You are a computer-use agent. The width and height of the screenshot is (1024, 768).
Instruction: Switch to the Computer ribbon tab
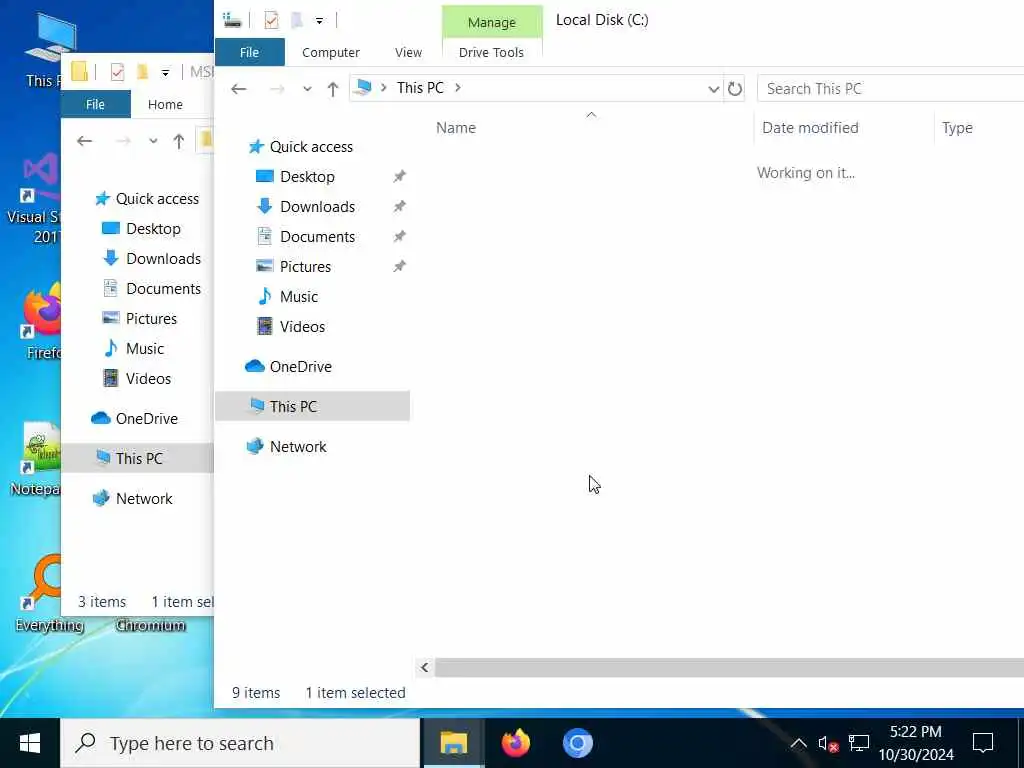coord(330,52)
